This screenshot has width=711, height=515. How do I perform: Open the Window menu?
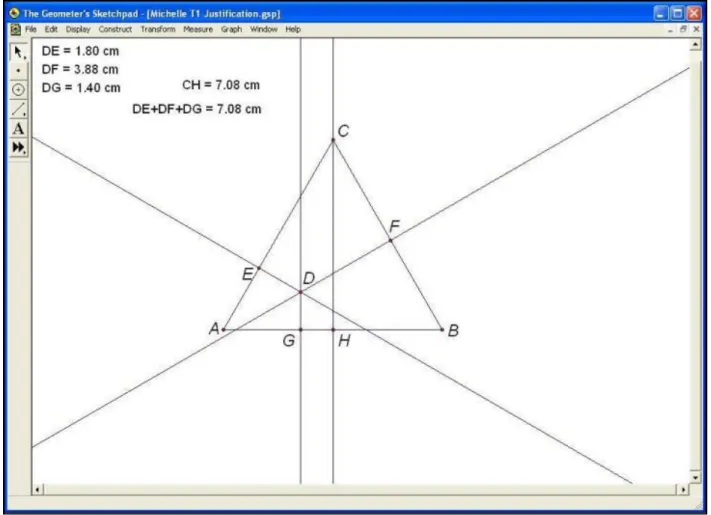tap(263, 29)
